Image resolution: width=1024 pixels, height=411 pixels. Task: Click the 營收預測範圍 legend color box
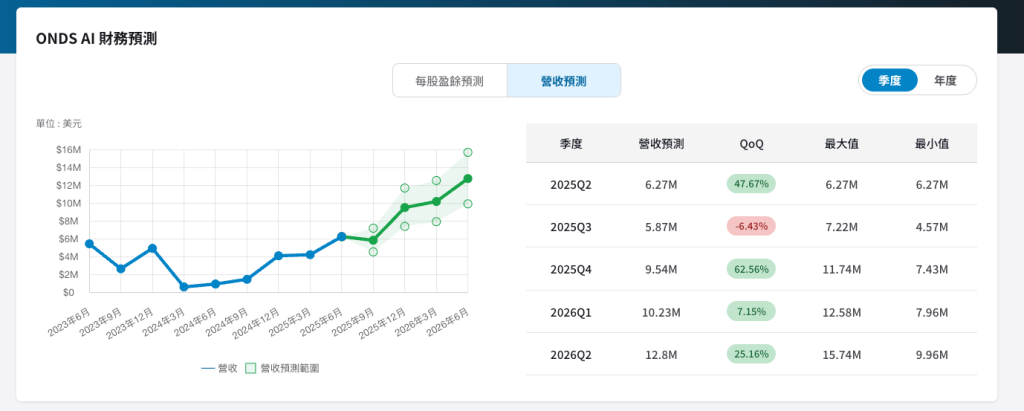[x=251, y=368]
